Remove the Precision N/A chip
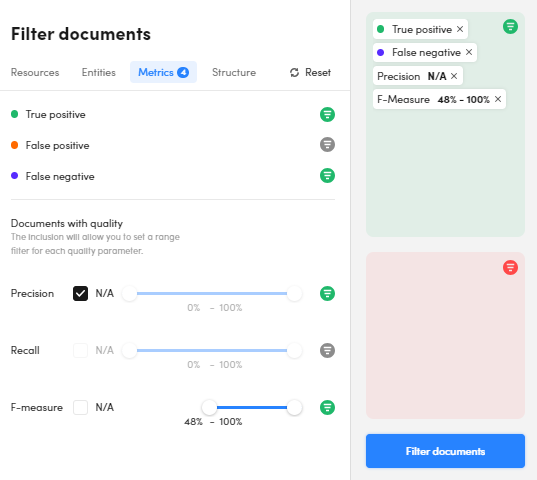This screenshot has height=480, width=537. coord(454,76)
